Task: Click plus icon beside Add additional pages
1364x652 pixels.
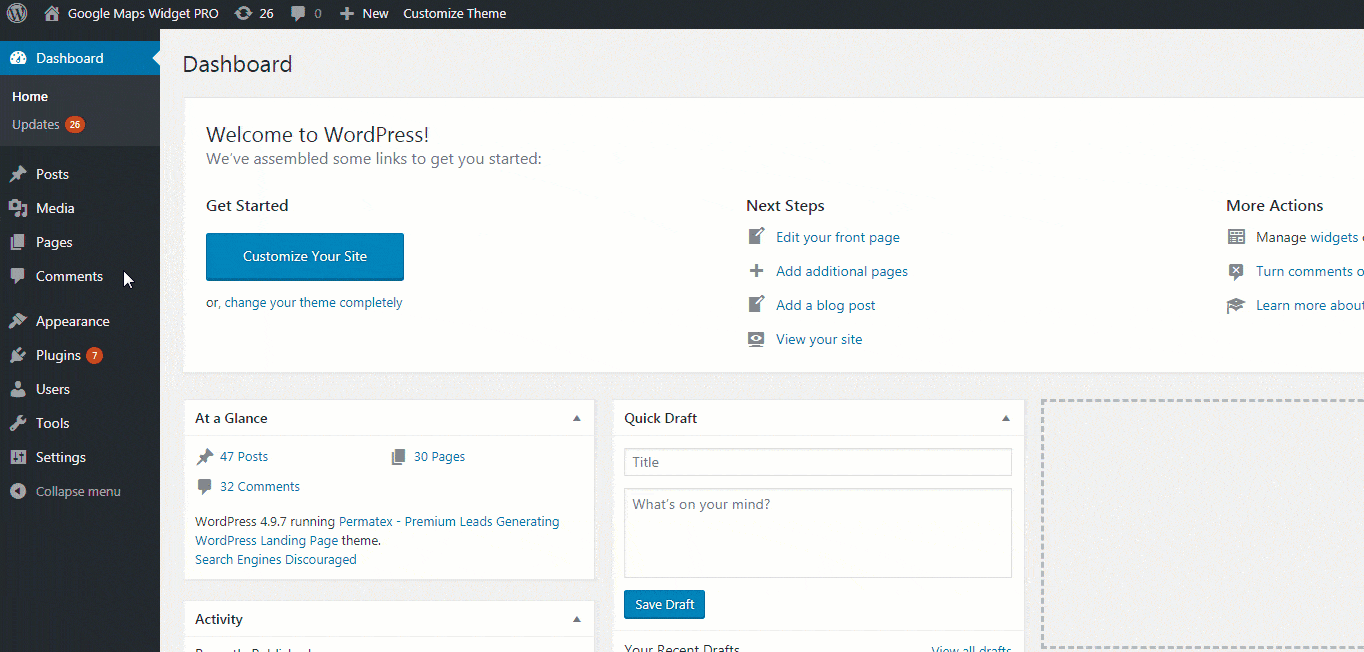Action: [x=756, y=271]
